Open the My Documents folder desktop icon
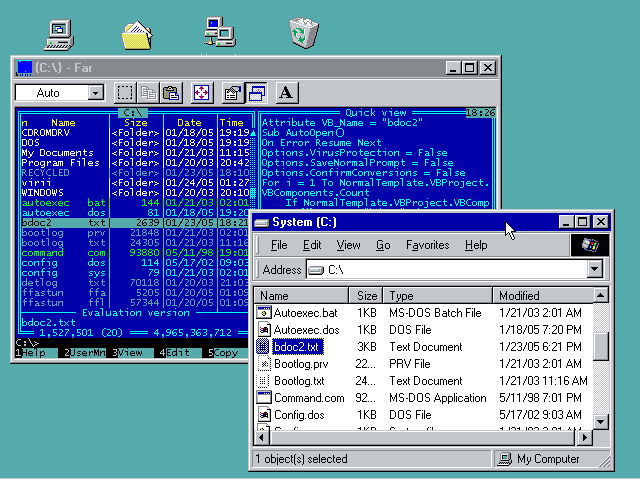 [x=137, y=36]
